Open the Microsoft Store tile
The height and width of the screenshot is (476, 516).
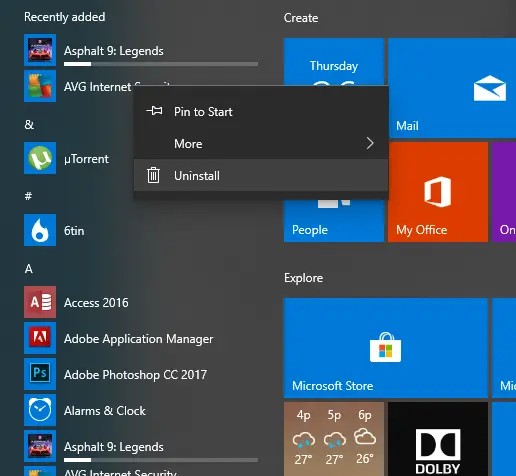tap(386, 348)
